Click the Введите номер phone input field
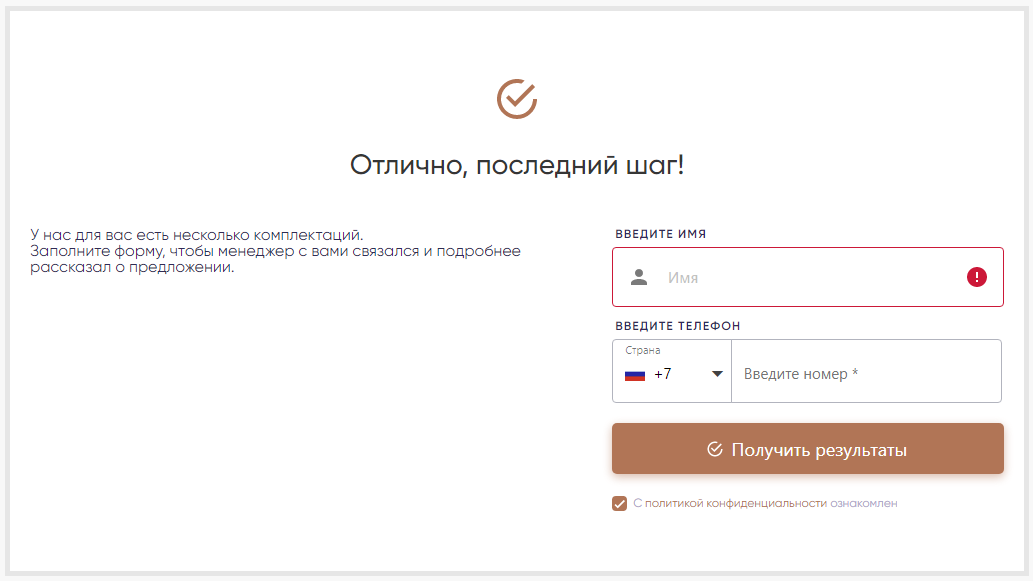This screenshot has height=581, width=1033. tap(865, 374)
